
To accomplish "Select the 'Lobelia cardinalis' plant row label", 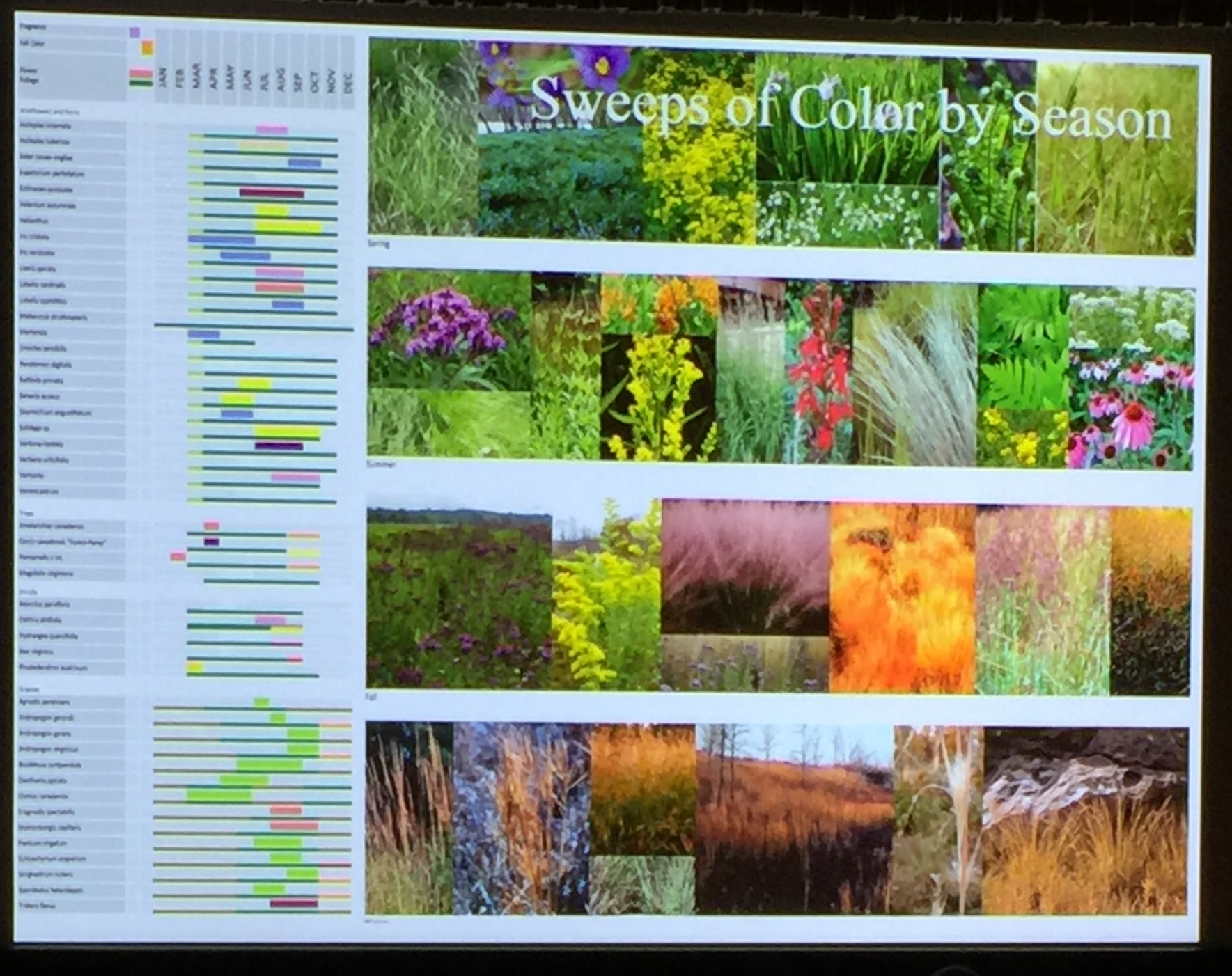I will click(x=42, y=284).
